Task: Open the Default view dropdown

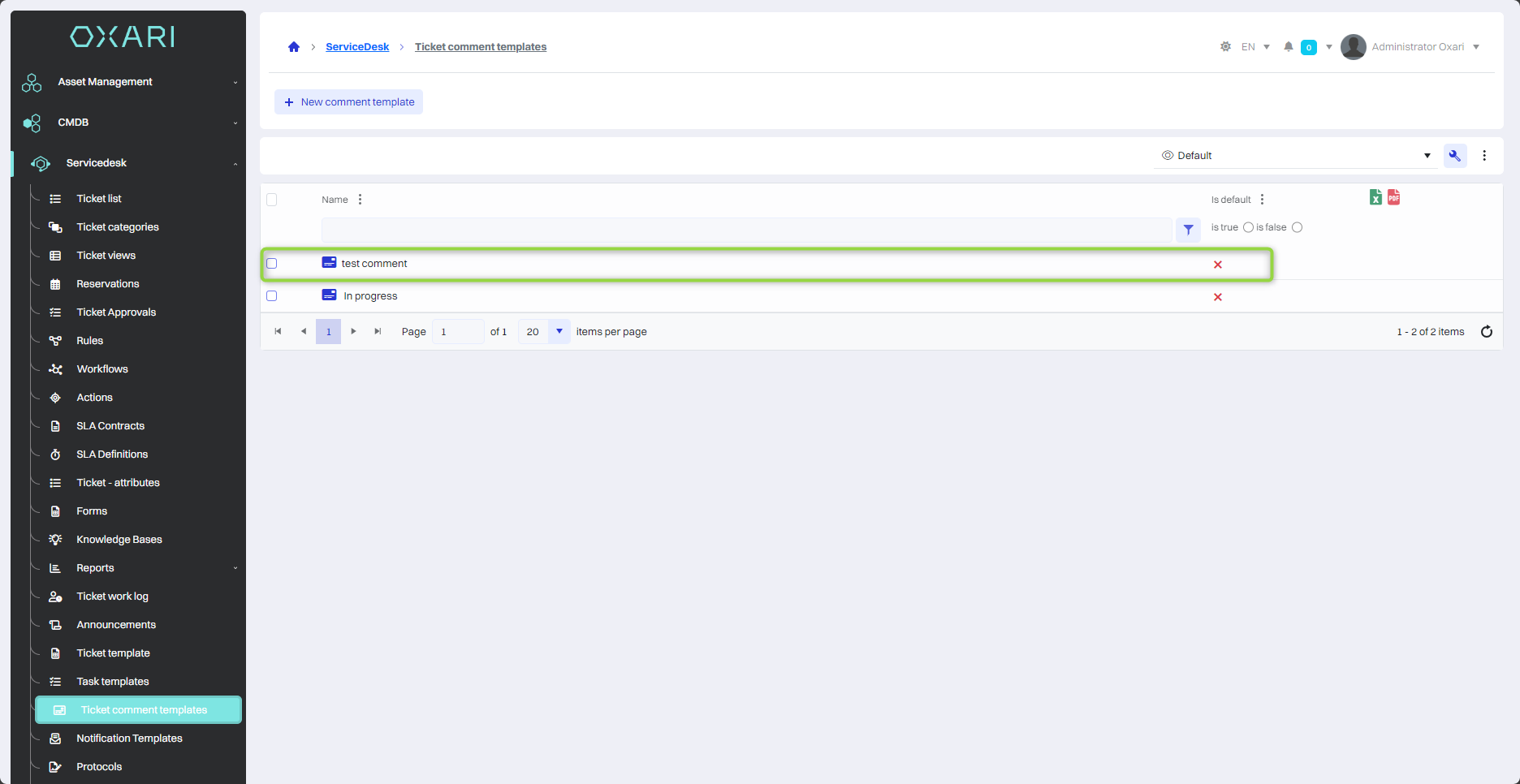Action: pos(1295,156)
